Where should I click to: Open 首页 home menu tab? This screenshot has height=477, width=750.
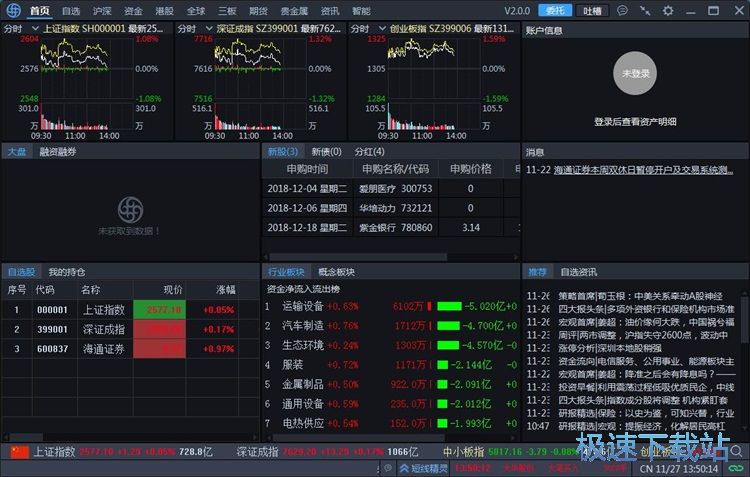39,11
